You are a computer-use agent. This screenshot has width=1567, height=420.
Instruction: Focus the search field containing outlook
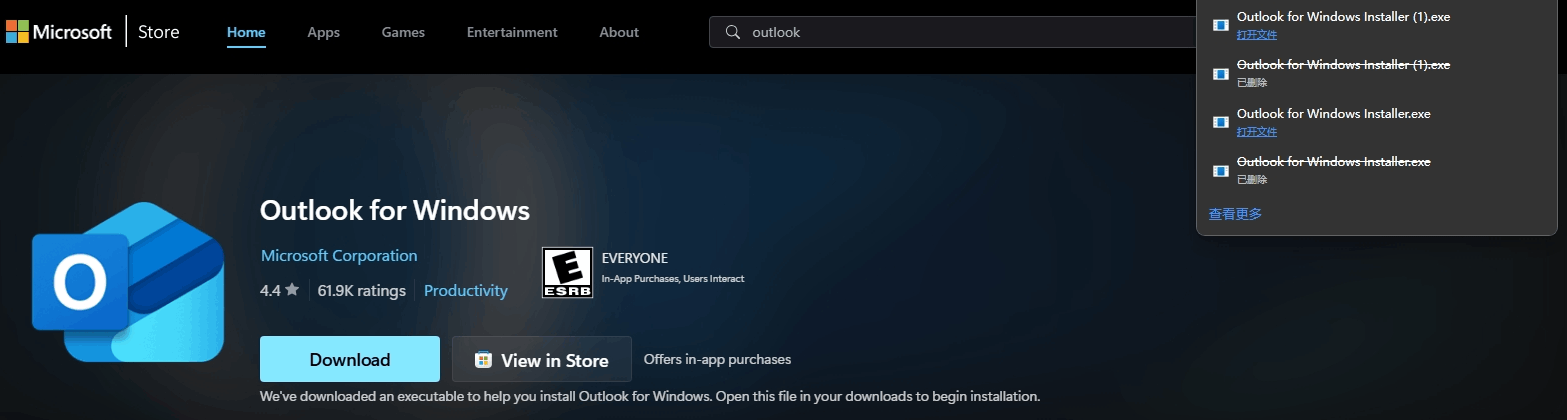952,32
